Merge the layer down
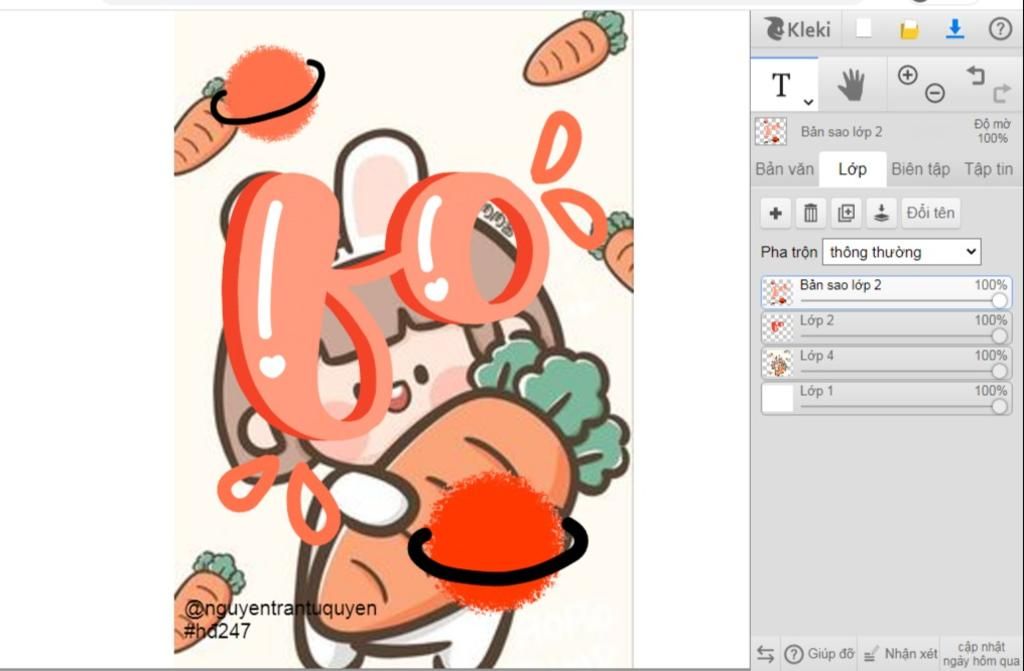The height and width of the screenshot is (671, 1024). coord(881,213)
